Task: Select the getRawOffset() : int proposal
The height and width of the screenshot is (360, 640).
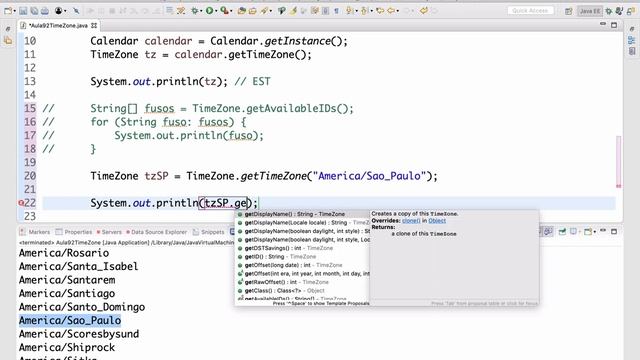Action: tap(302, 282)
